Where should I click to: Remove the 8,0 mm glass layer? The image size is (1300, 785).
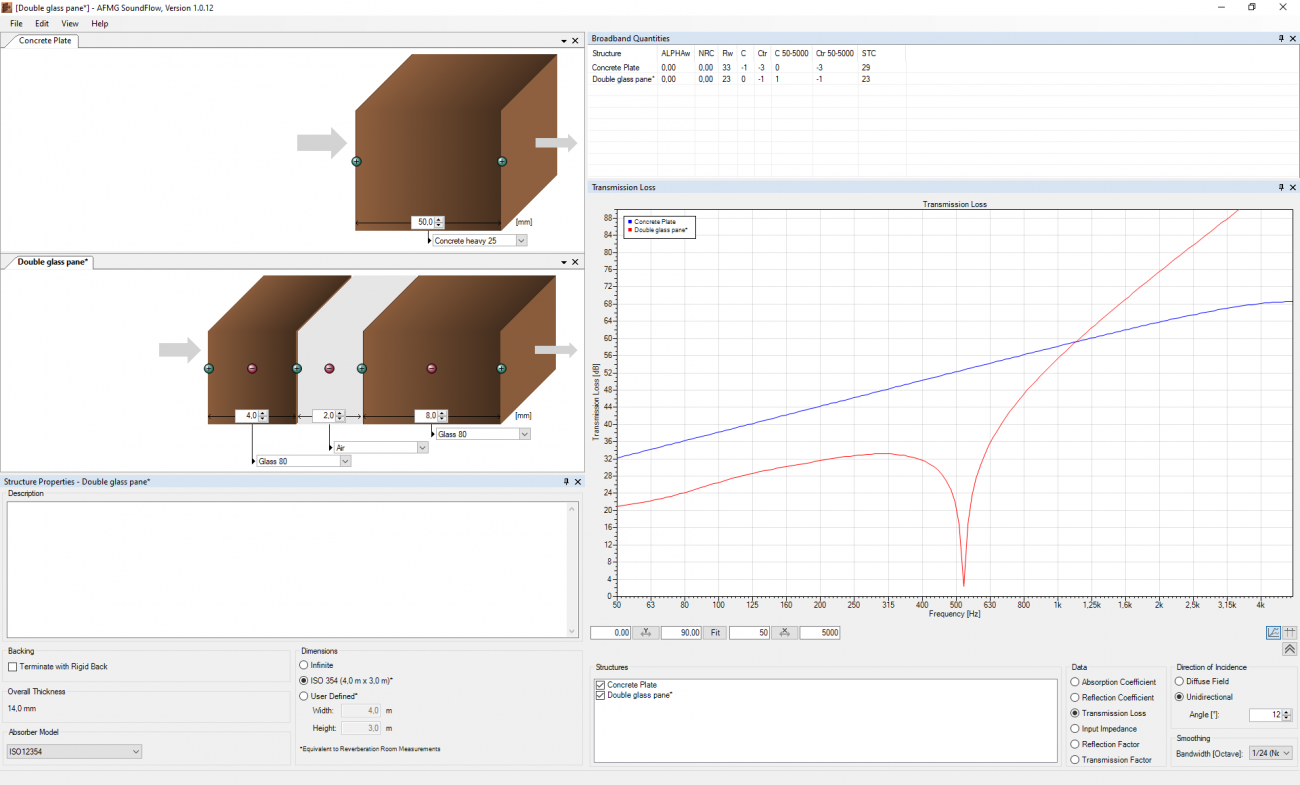(x=432, y=368)
